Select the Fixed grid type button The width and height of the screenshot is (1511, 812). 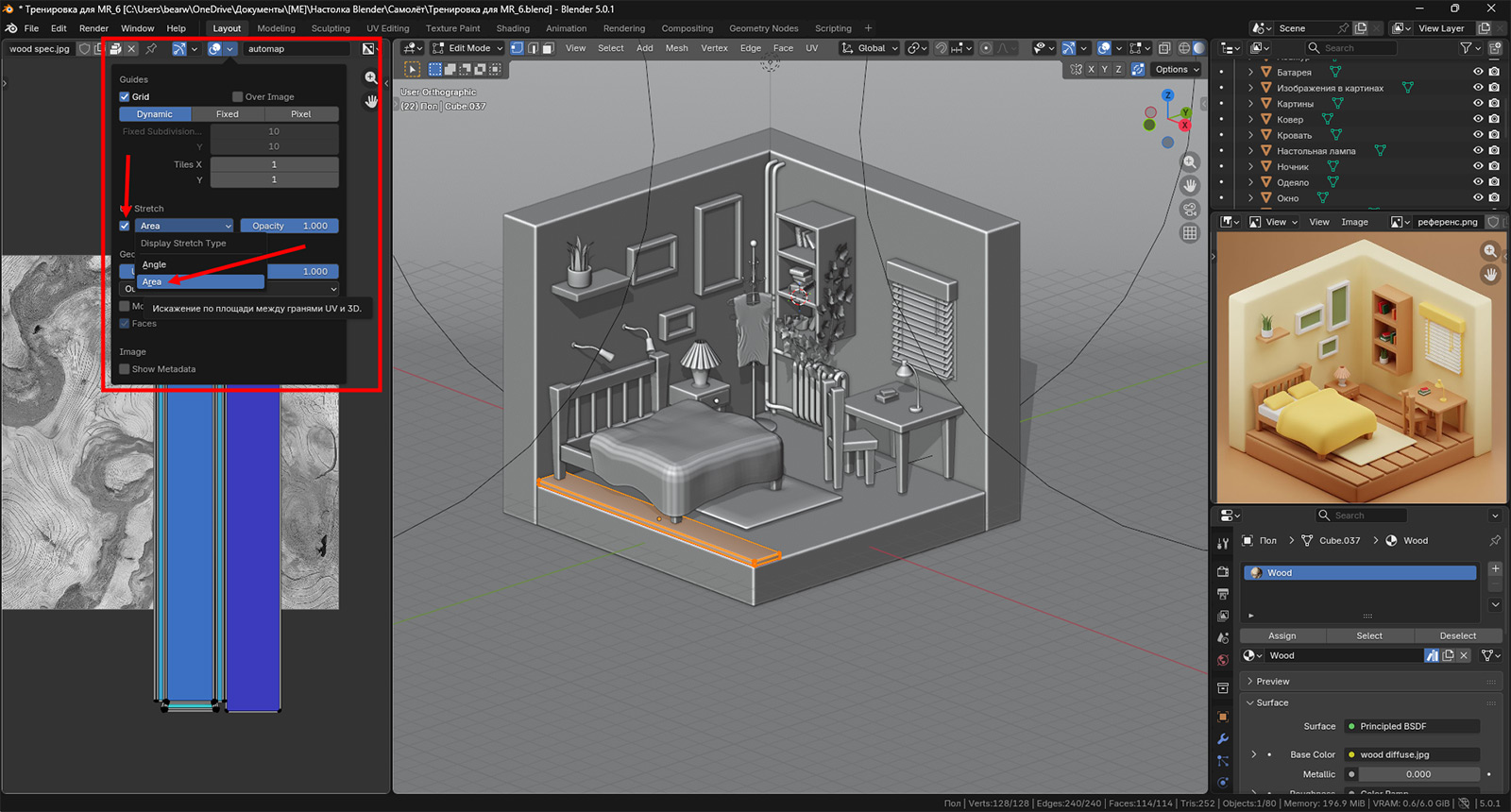click(228, 114)
